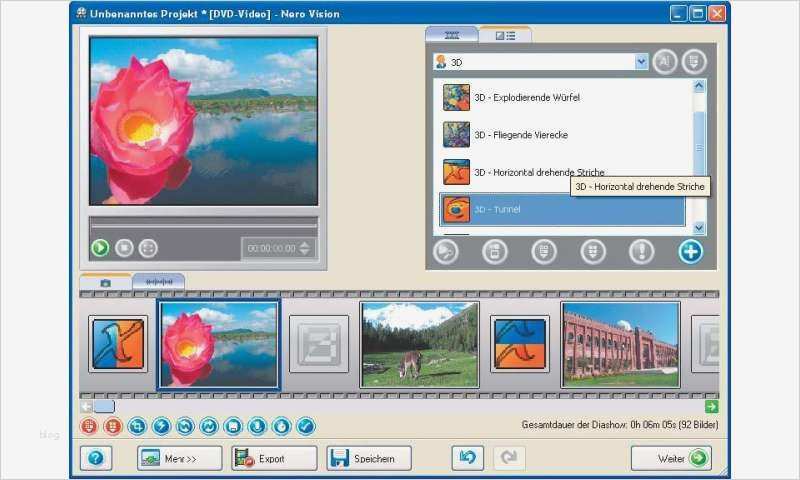
Task: Click the timecode stepper arrows
Action: [x=305, y=248]
